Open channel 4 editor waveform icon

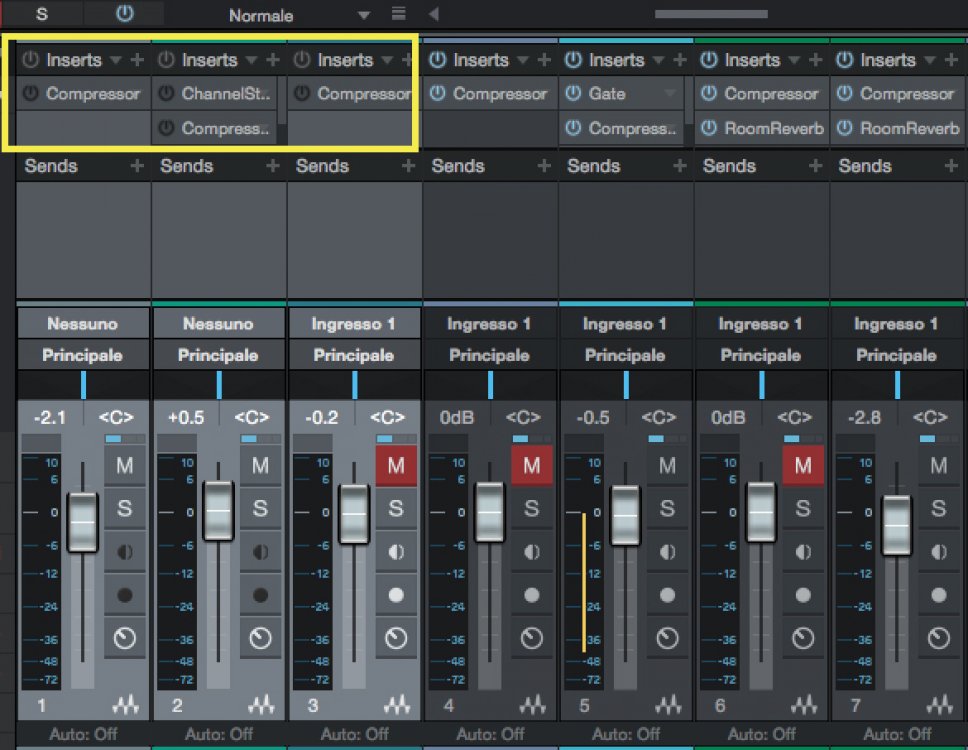pos(532,704)
